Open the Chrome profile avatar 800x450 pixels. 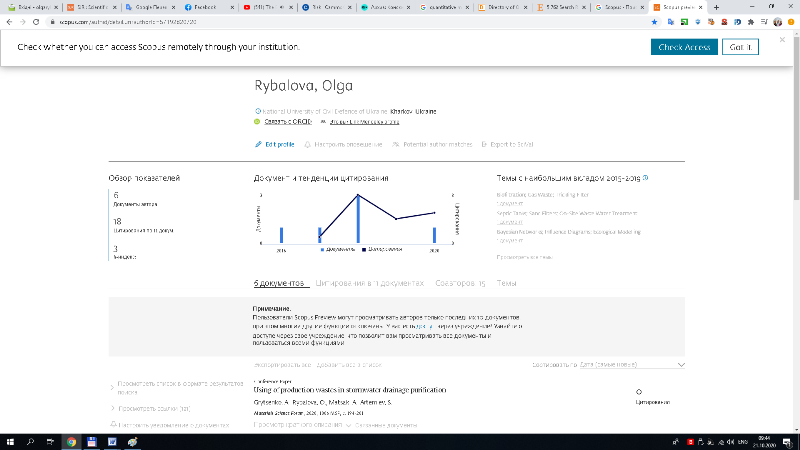coord(778,22)
